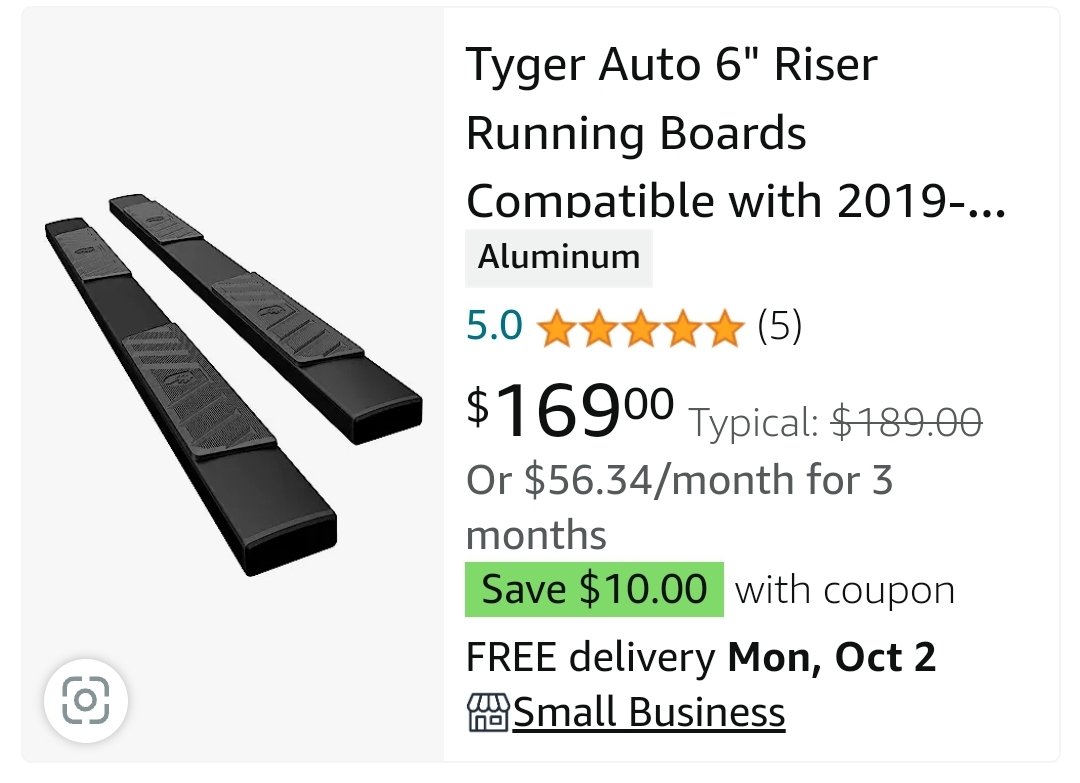Click the 'FREE delivery' text
Image resolution: width=1080 pixels, height=783 pixels.
click(x=591, y=657)
